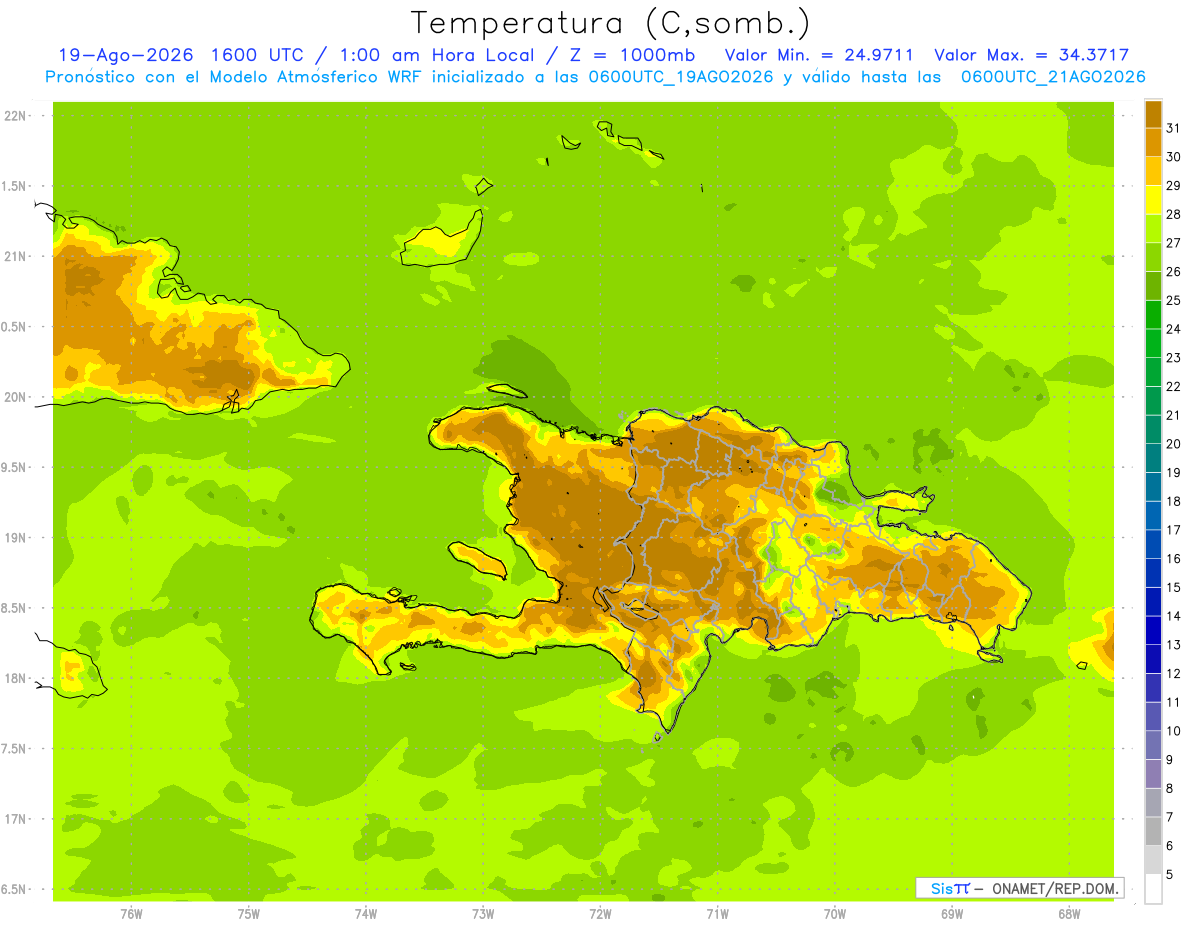
Task: Click the '8.5N' latitude tick label
Action: click(x=15, y=608)
